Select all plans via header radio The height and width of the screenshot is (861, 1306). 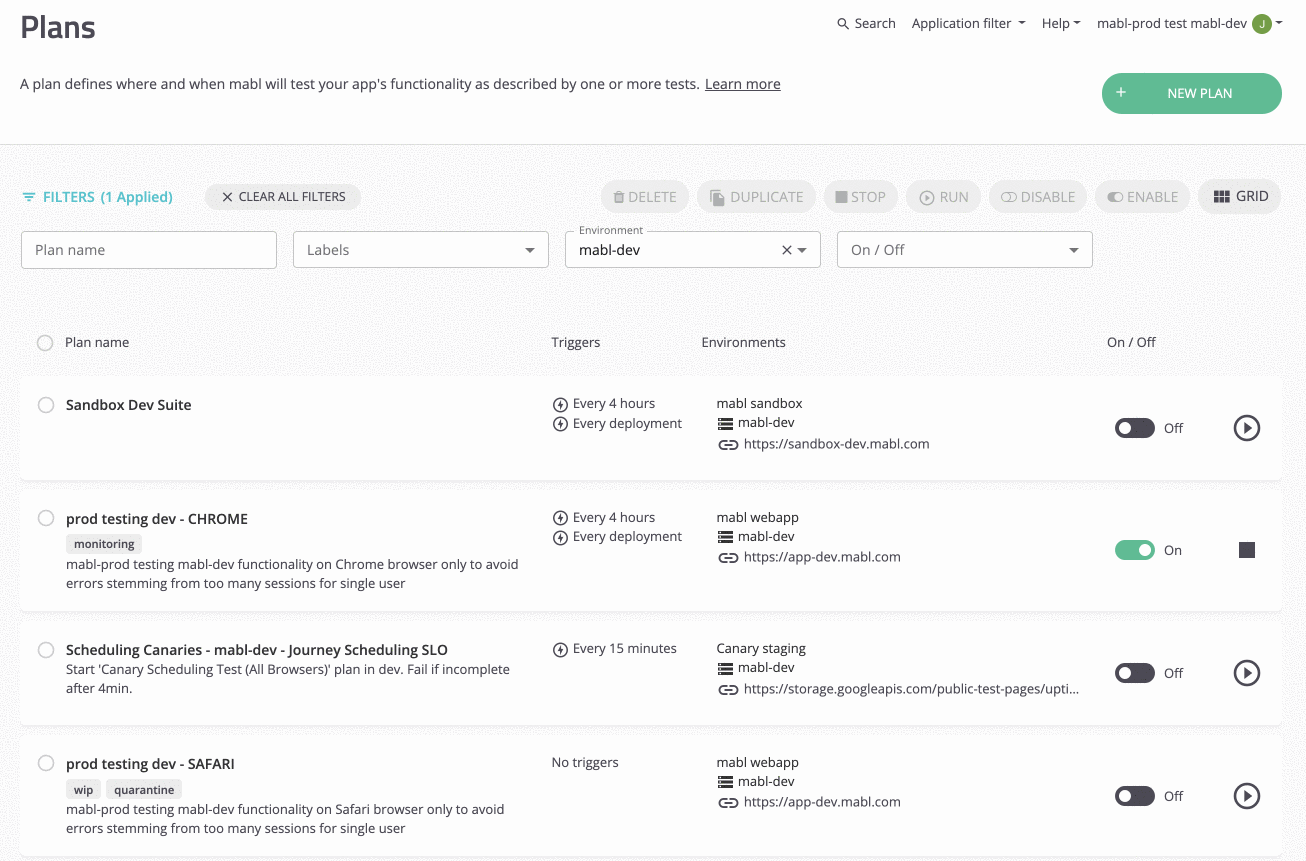click(45, 343)
